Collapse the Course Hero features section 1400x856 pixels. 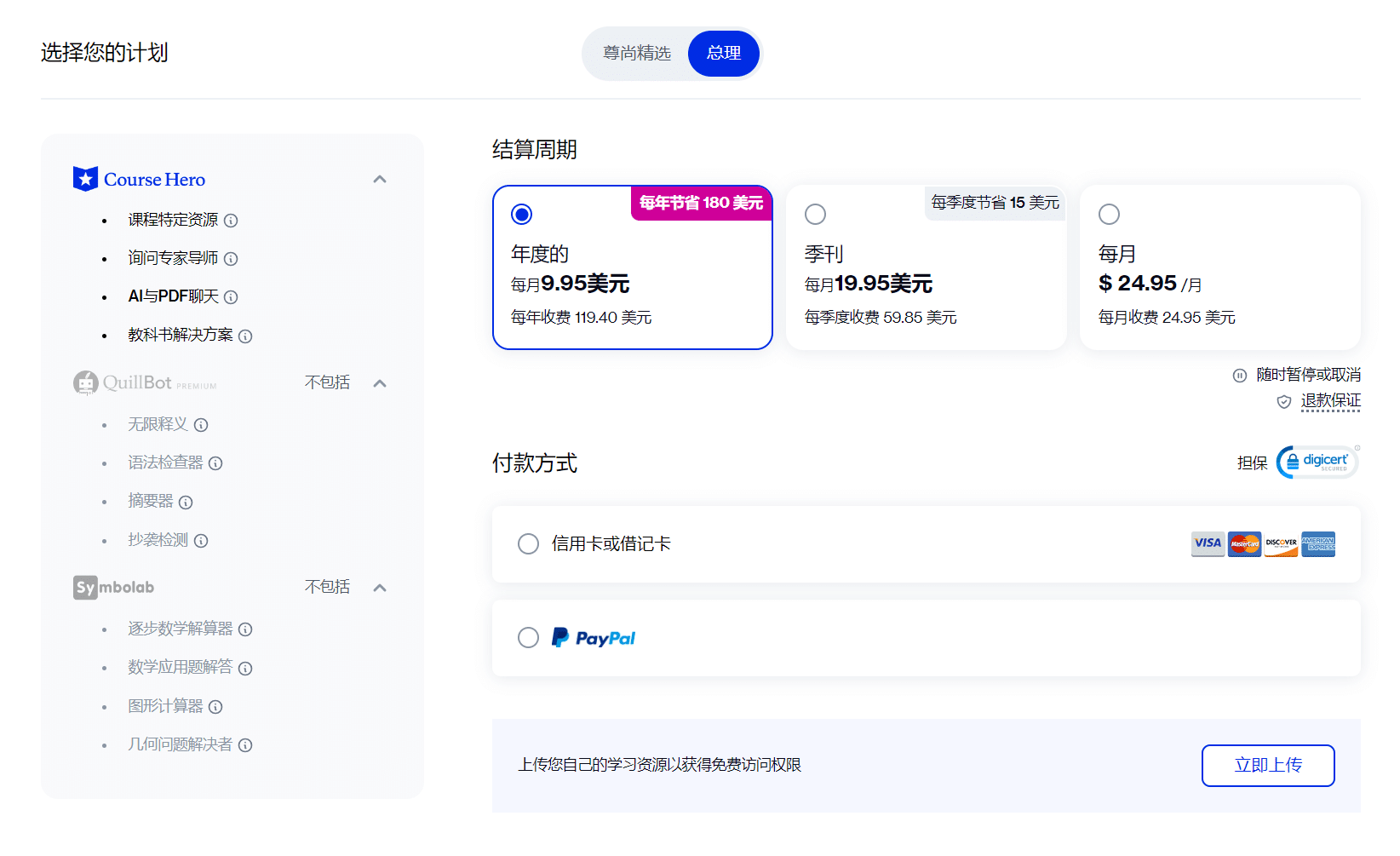[381, 178]
